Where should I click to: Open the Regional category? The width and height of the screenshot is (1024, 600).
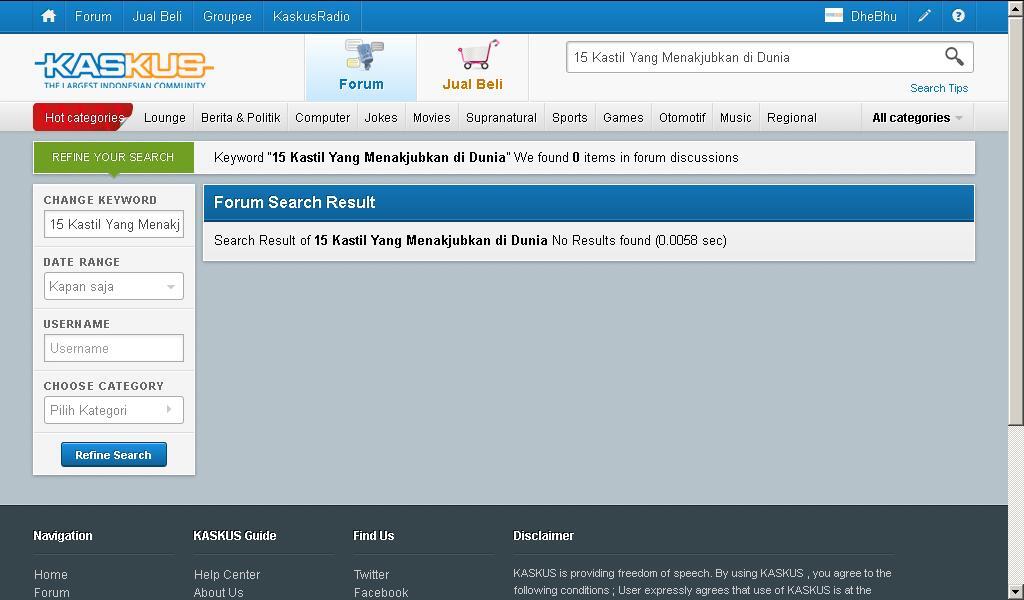click(792, 118)
